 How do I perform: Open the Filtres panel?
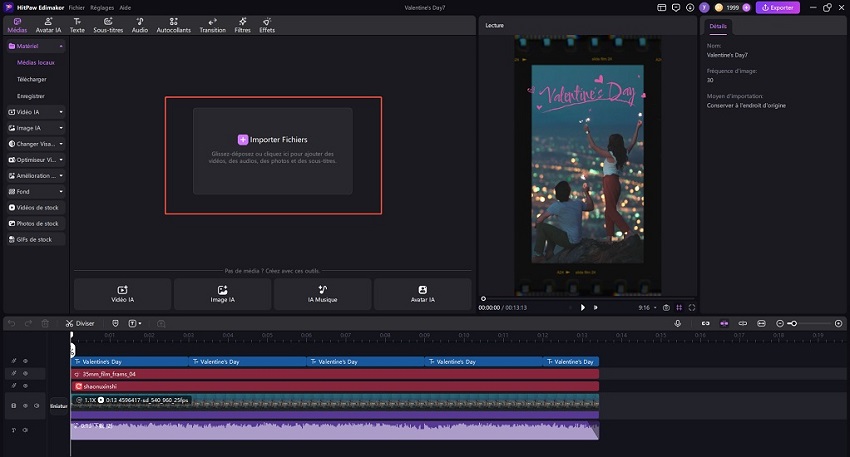242,25
